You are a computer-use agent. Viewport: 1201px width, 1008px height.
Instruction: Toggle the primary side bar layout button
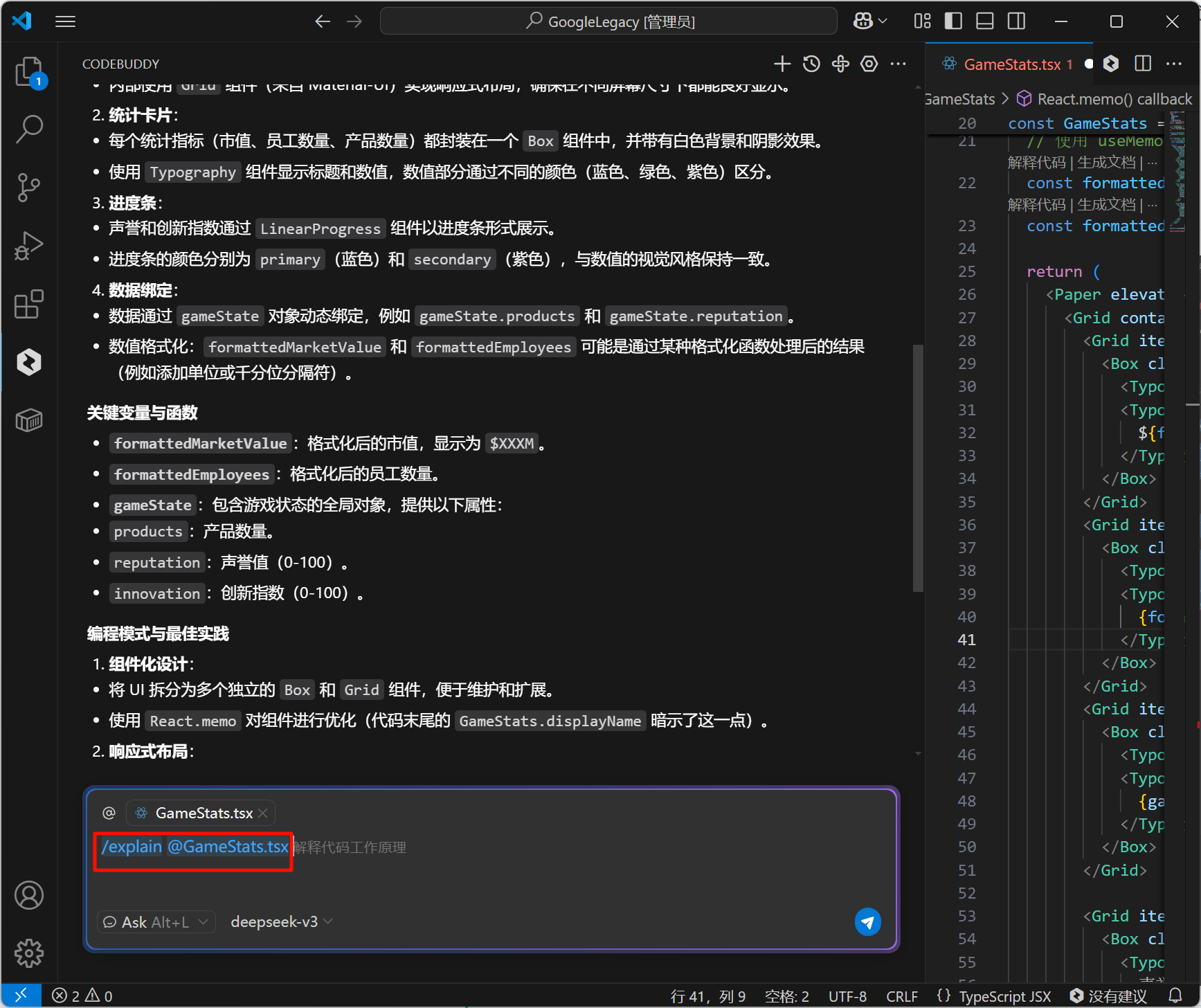[x=953, y=21]
